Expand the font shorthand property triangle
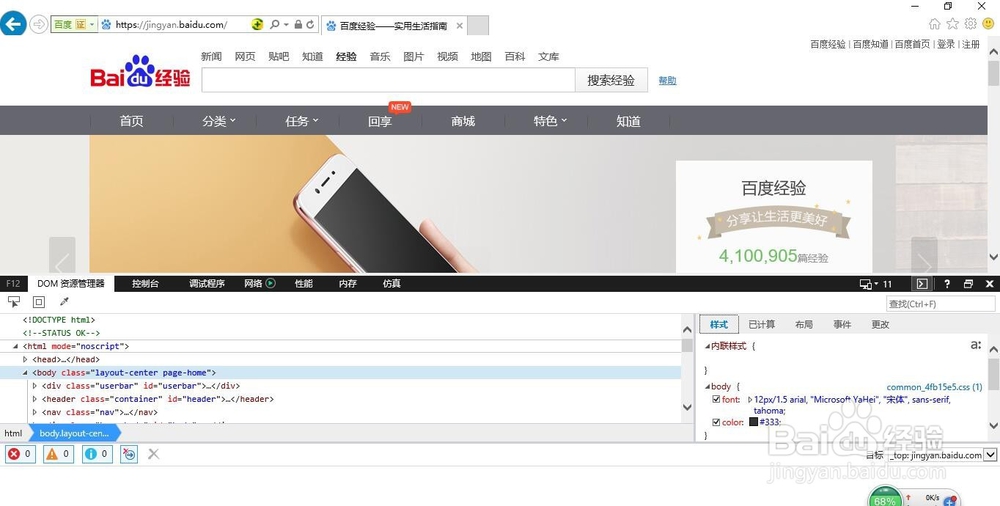The image size is (1000, 506). point(750,399)
